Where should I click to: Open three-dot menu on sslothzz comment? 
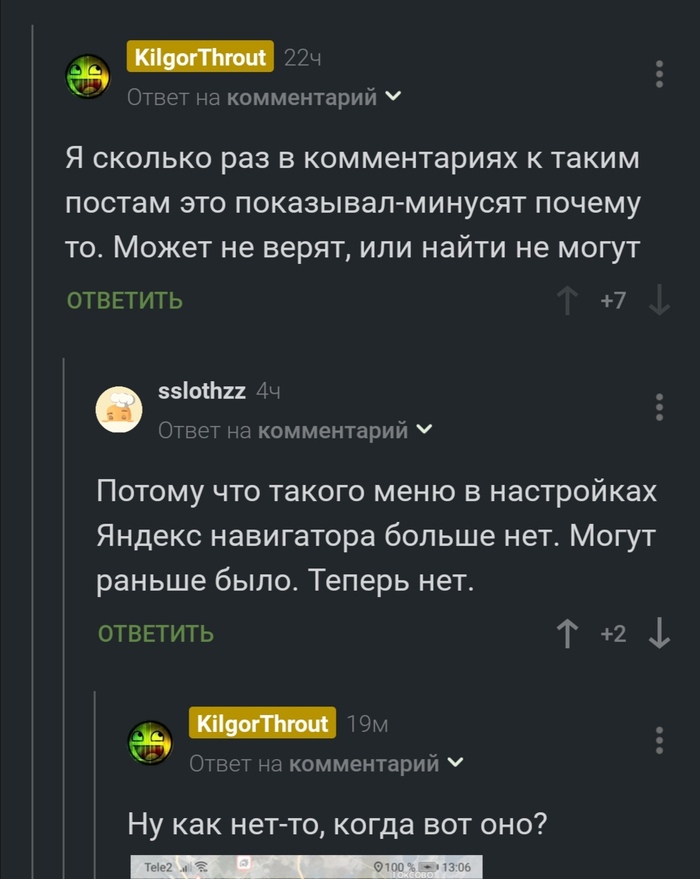point(659,408)
